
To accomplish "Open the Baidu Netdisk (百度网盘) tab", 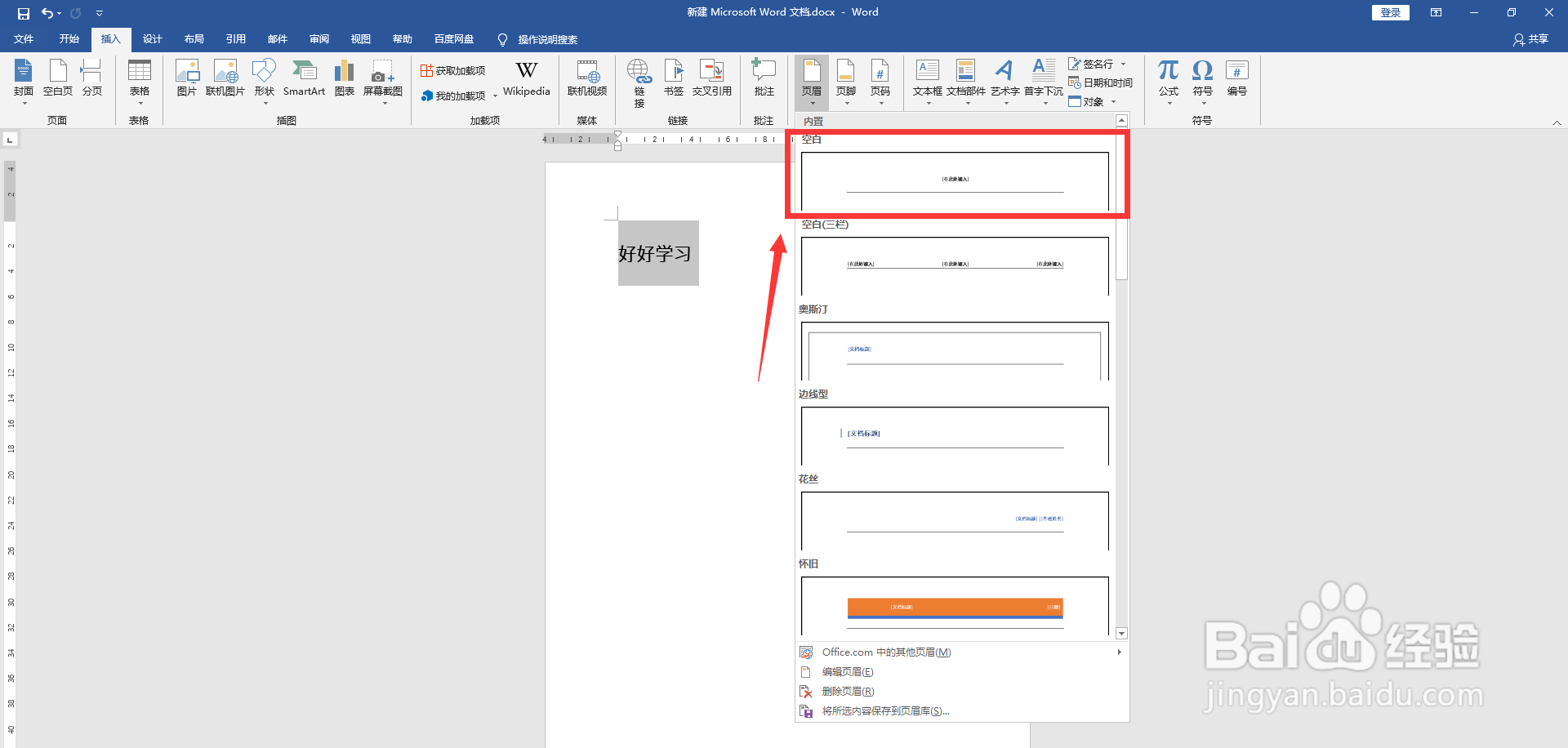I will point(454,39).
